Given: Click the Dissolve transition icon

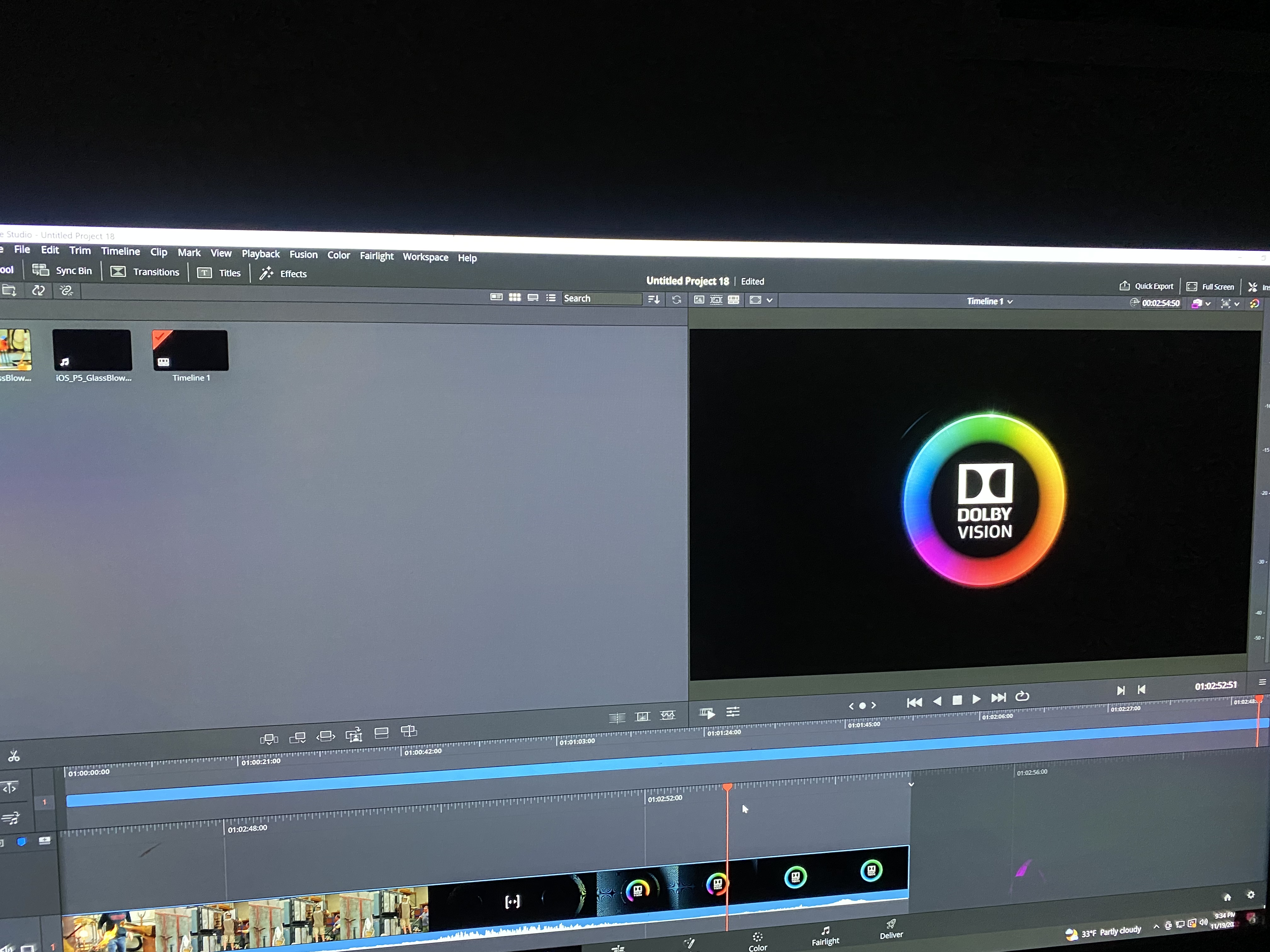Looking at the screenshot, I should click(643, 716).
